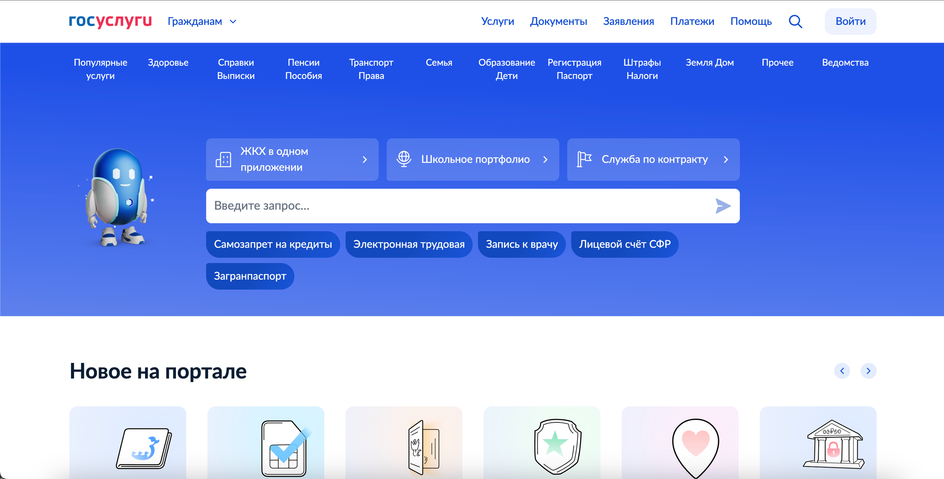Viewport: 944px width, 479px height.
Task: Click Электронная трудовая chip
Action: (409, 244)
